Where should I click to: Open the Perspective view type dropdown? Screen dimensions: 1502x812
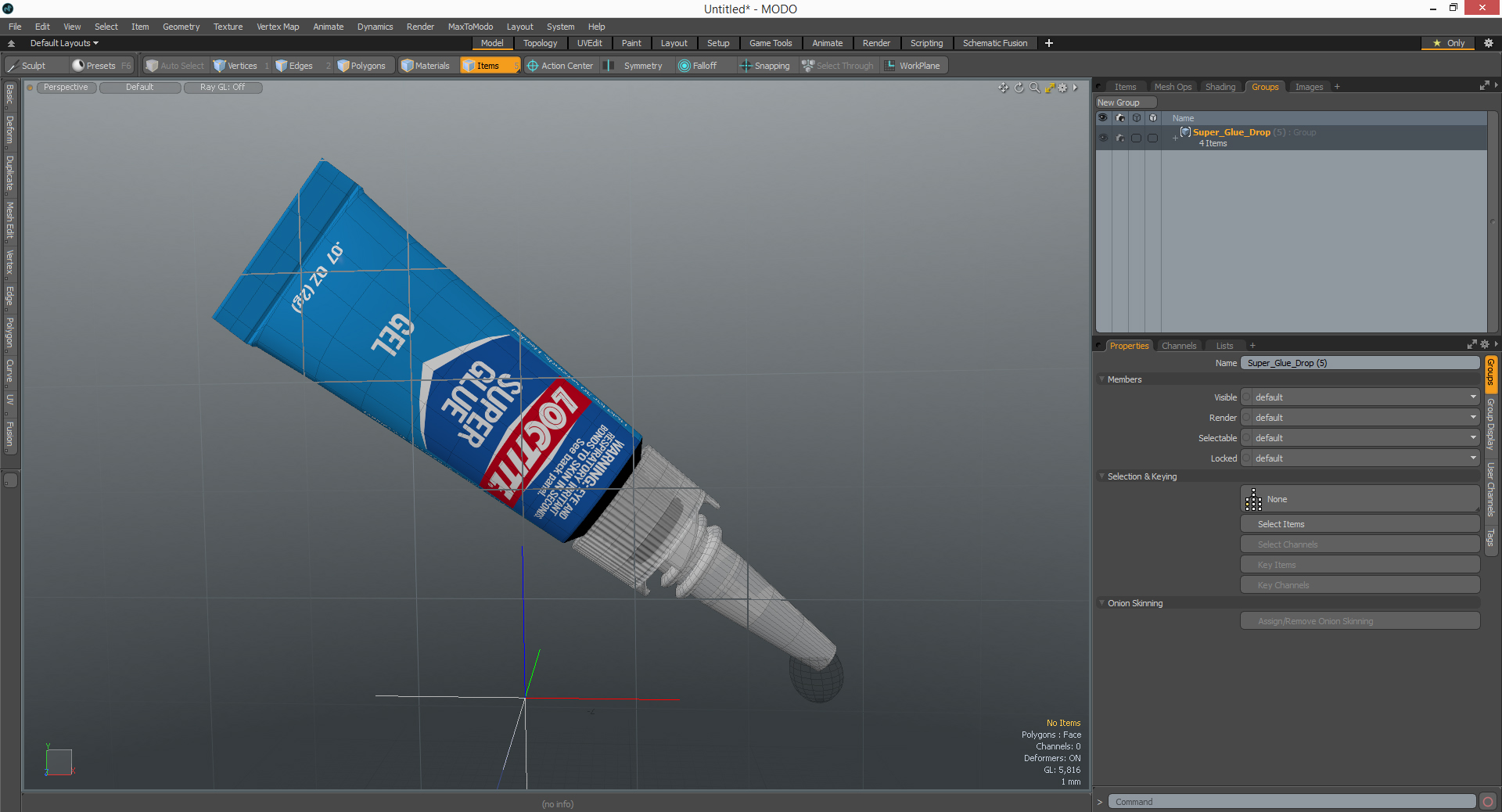click(x=66, y=88)
